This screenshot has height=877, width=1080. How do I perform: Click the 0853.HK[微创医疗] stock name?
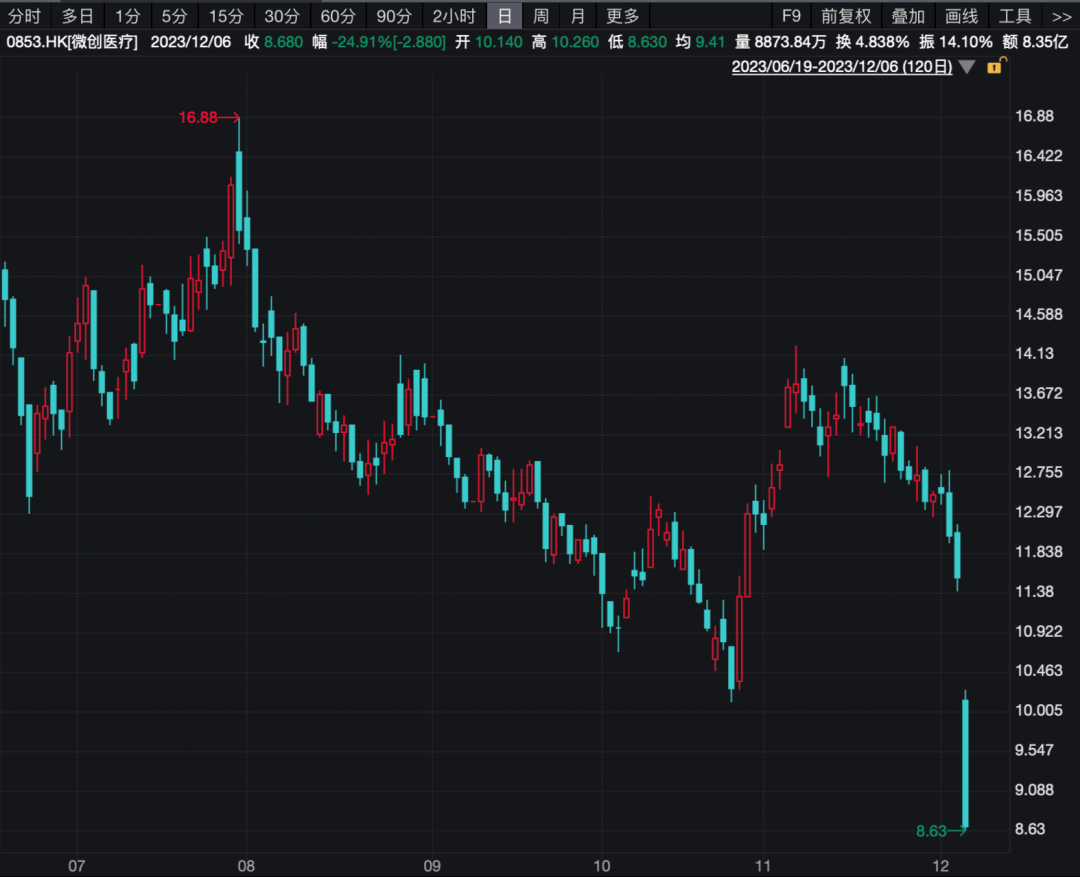(x=72, y=42)
